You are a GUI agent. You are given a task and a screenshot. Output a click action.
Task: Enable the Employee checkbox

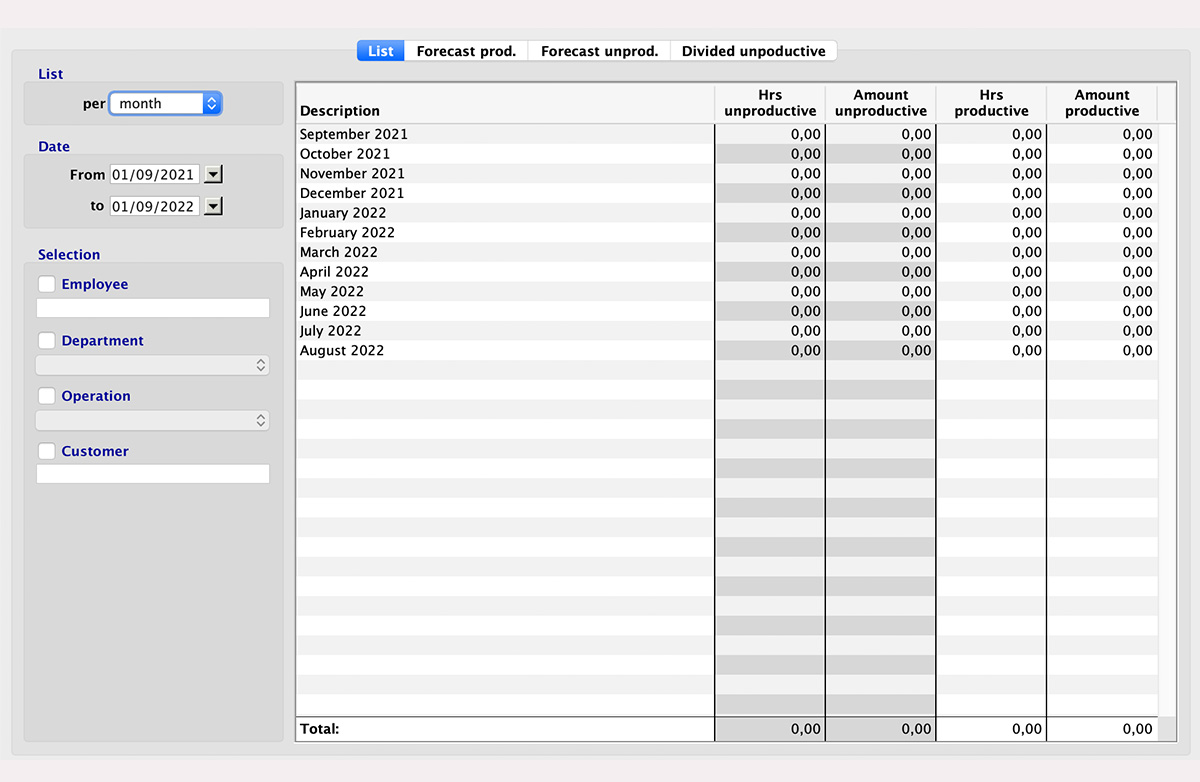[46, 284]
